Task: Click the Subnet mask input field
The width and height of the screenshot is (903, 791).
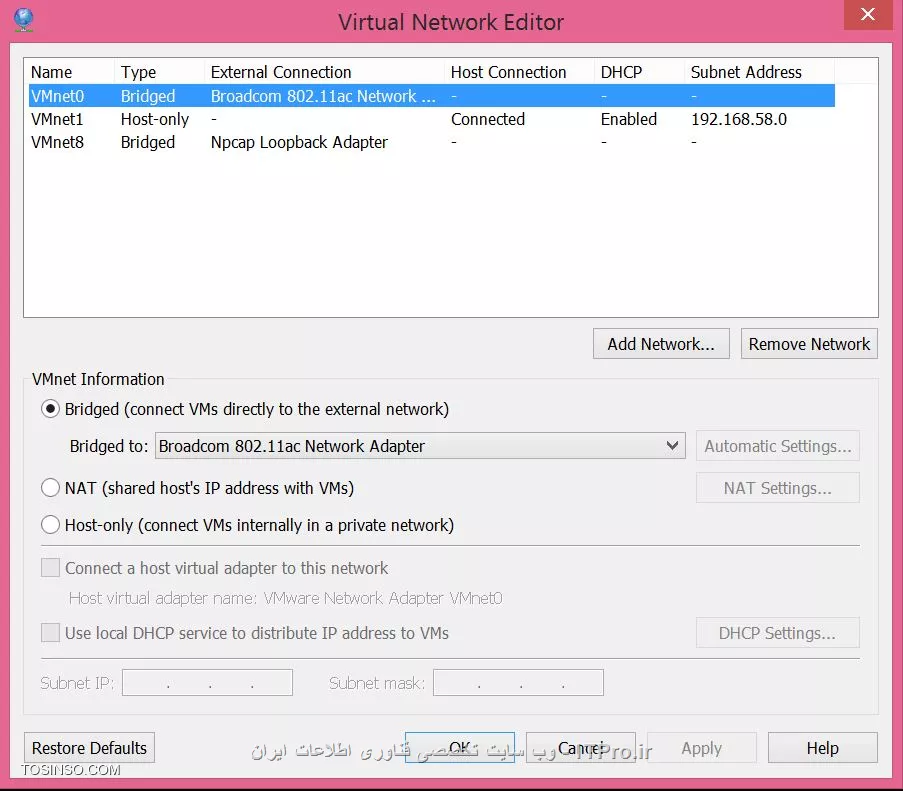Action: pyautogui.click(x=518, y=683)
